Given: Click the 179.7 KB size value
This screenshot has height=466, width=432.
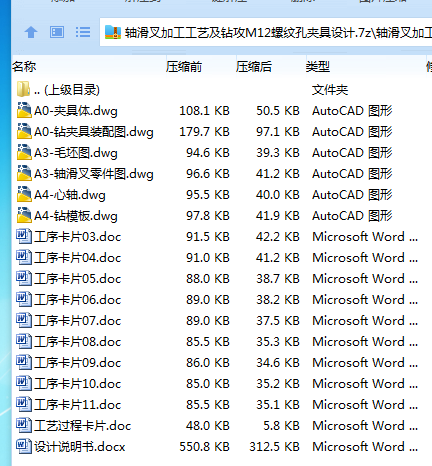Looking at the screenshot, I should point(205,132).
